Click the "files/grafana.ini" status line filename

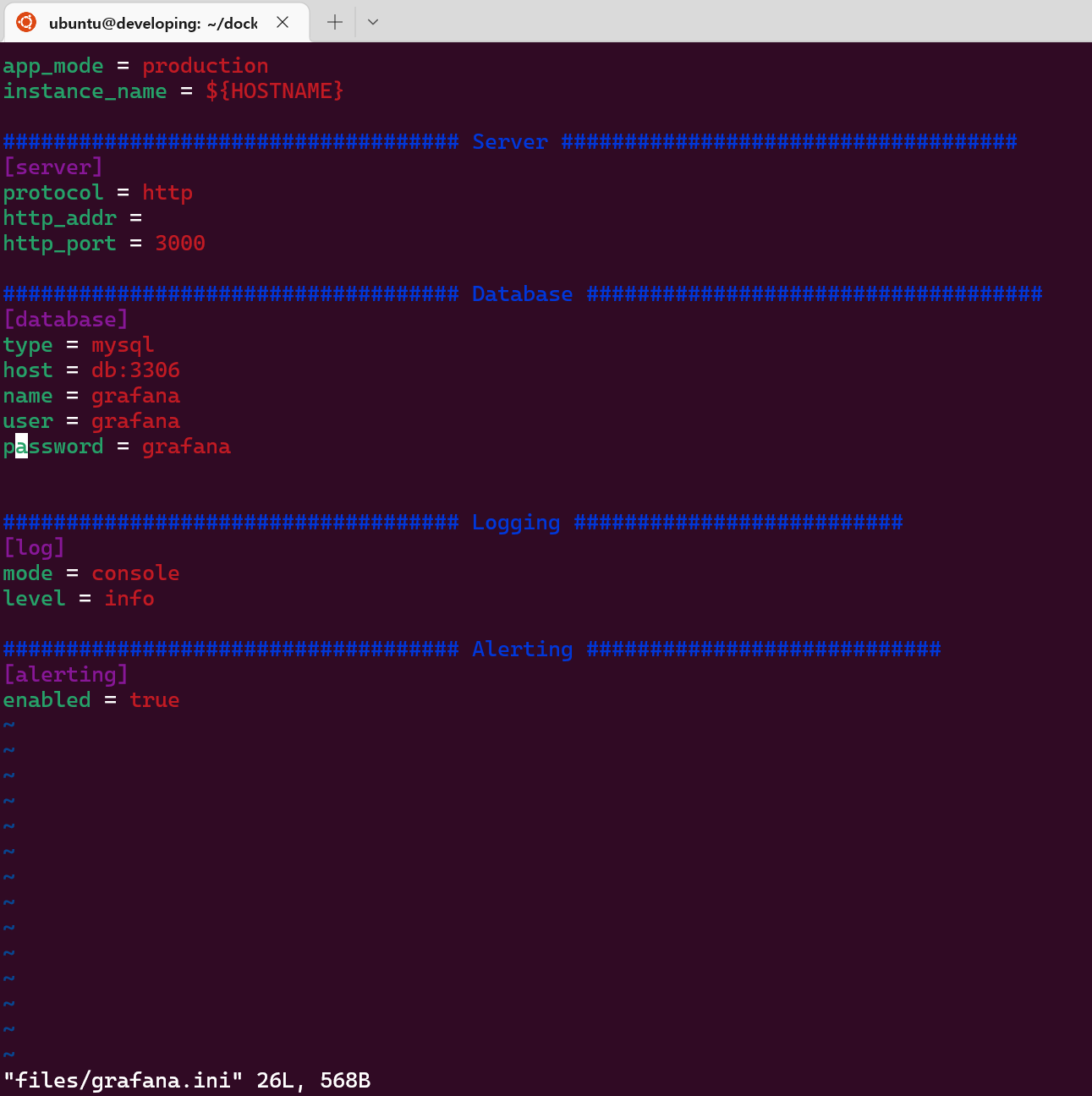pos(123,1081)
